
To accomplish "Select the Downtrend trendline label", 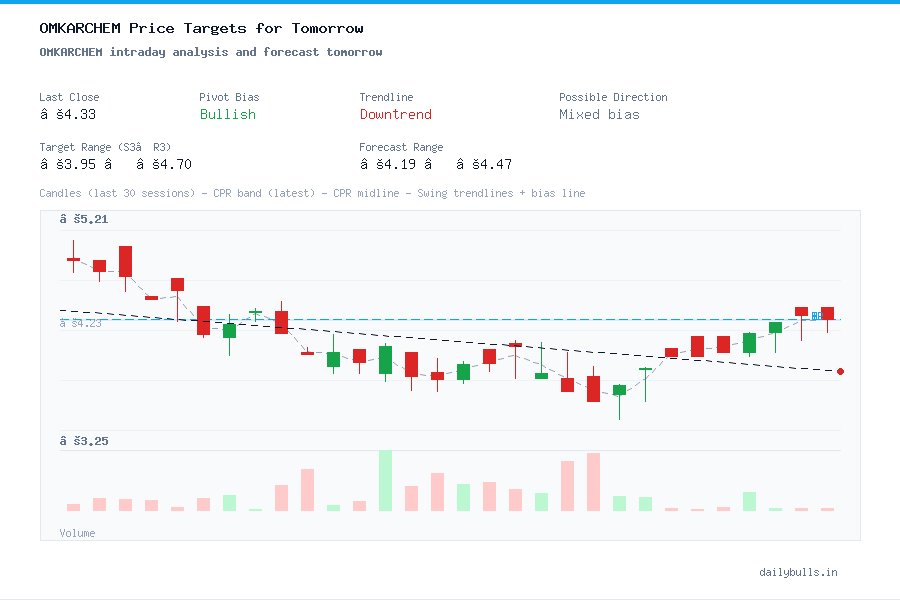I will pos(395,114).
